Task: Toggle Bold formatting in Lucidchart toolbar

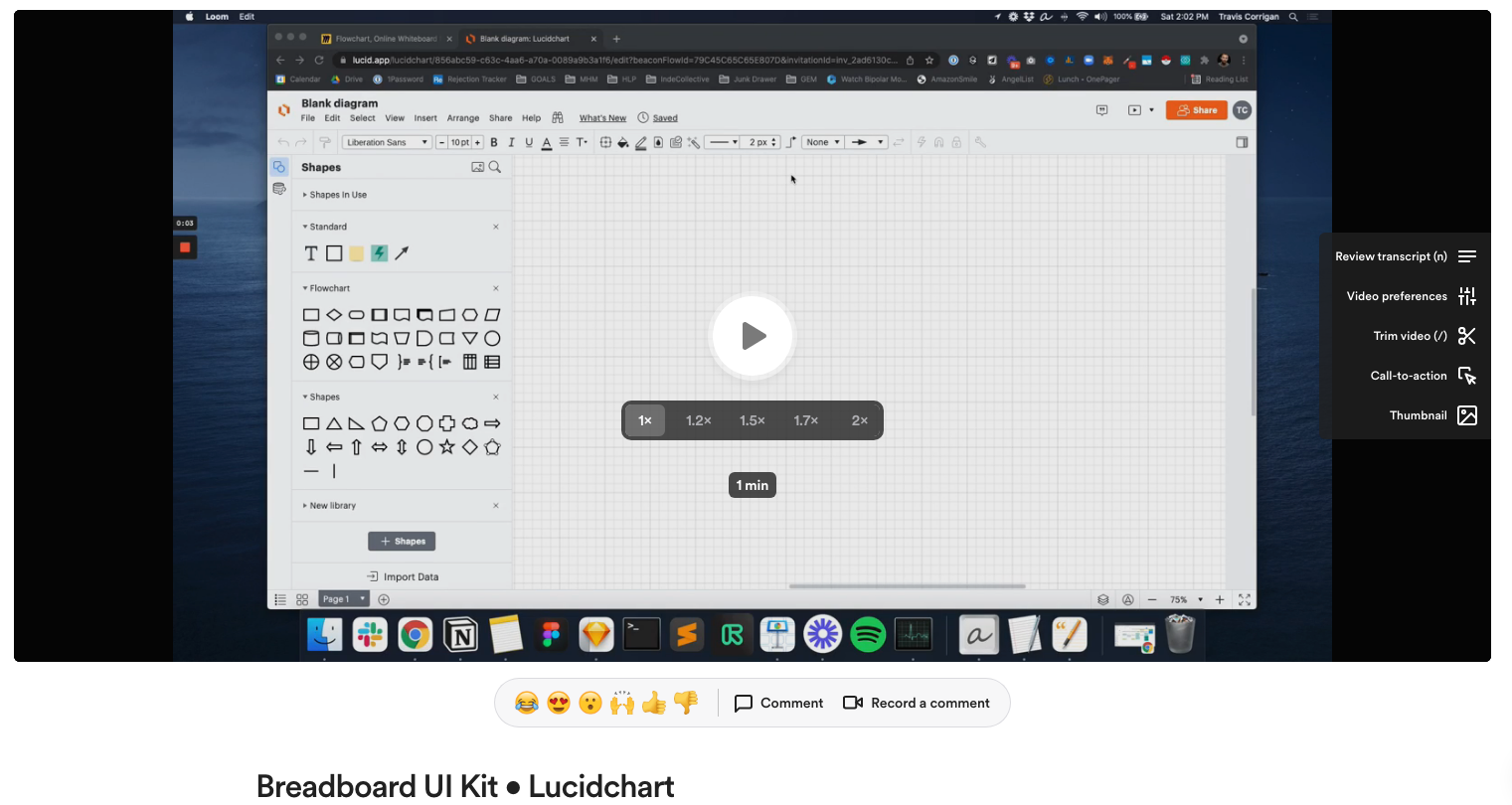Action: tap(494, 142)
